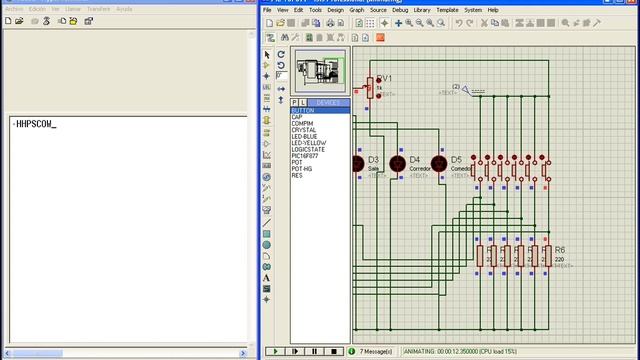Open Search and Tag binoculars tool
The height and width of the screenshot is (360, 640).
(x=284, y=38)
